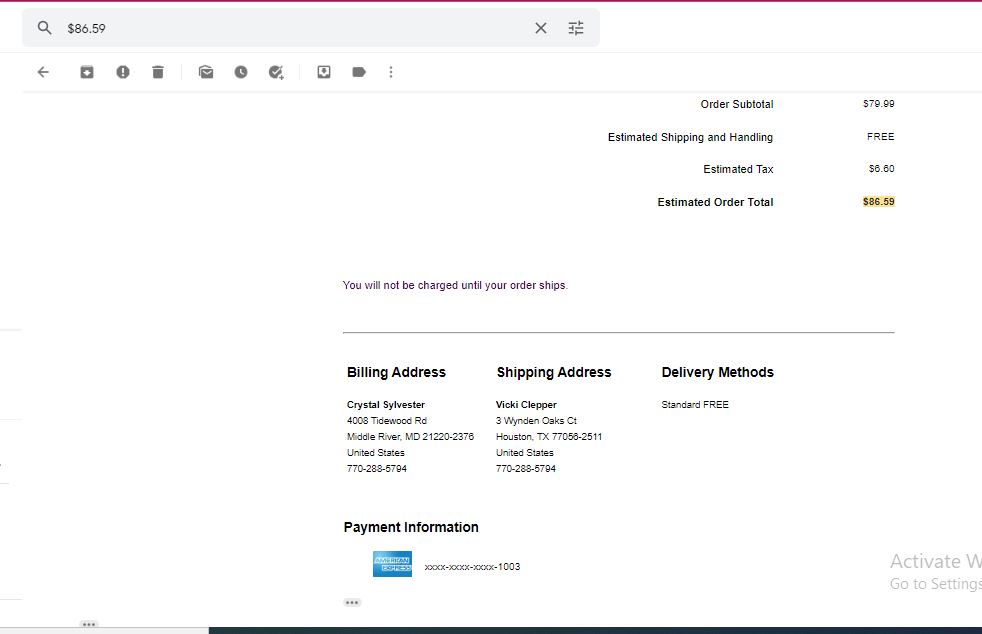Open the More options three-dot menu
Screen dimensions: 982x634
click(x=391, y=72)
